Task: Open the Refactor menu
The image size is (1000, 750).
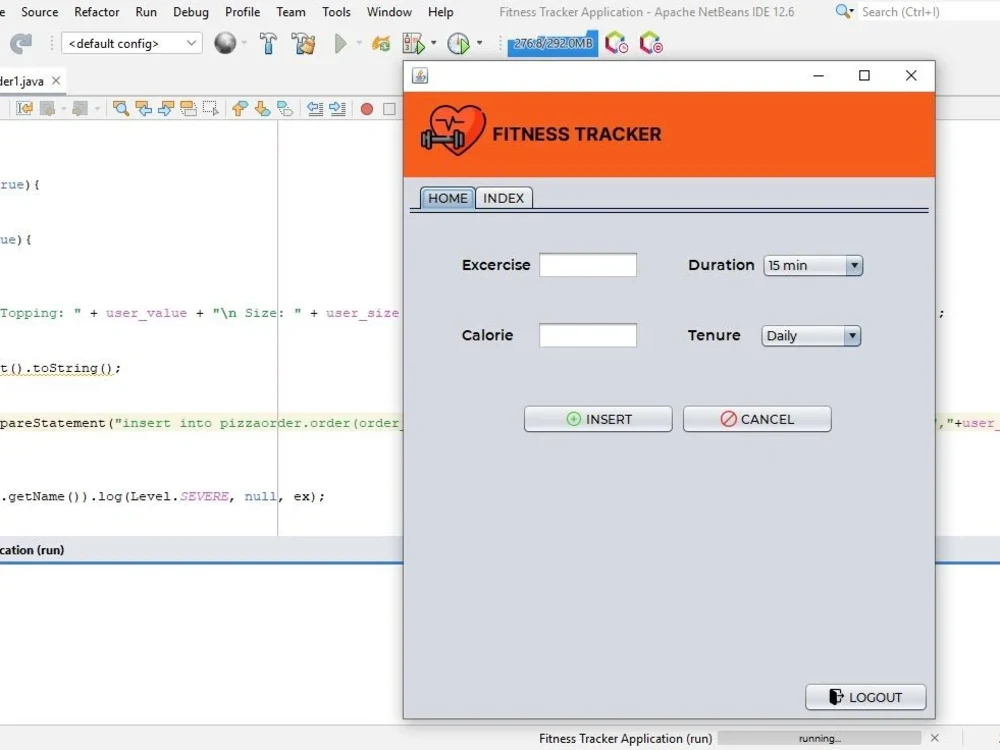Action: point(96,11)
